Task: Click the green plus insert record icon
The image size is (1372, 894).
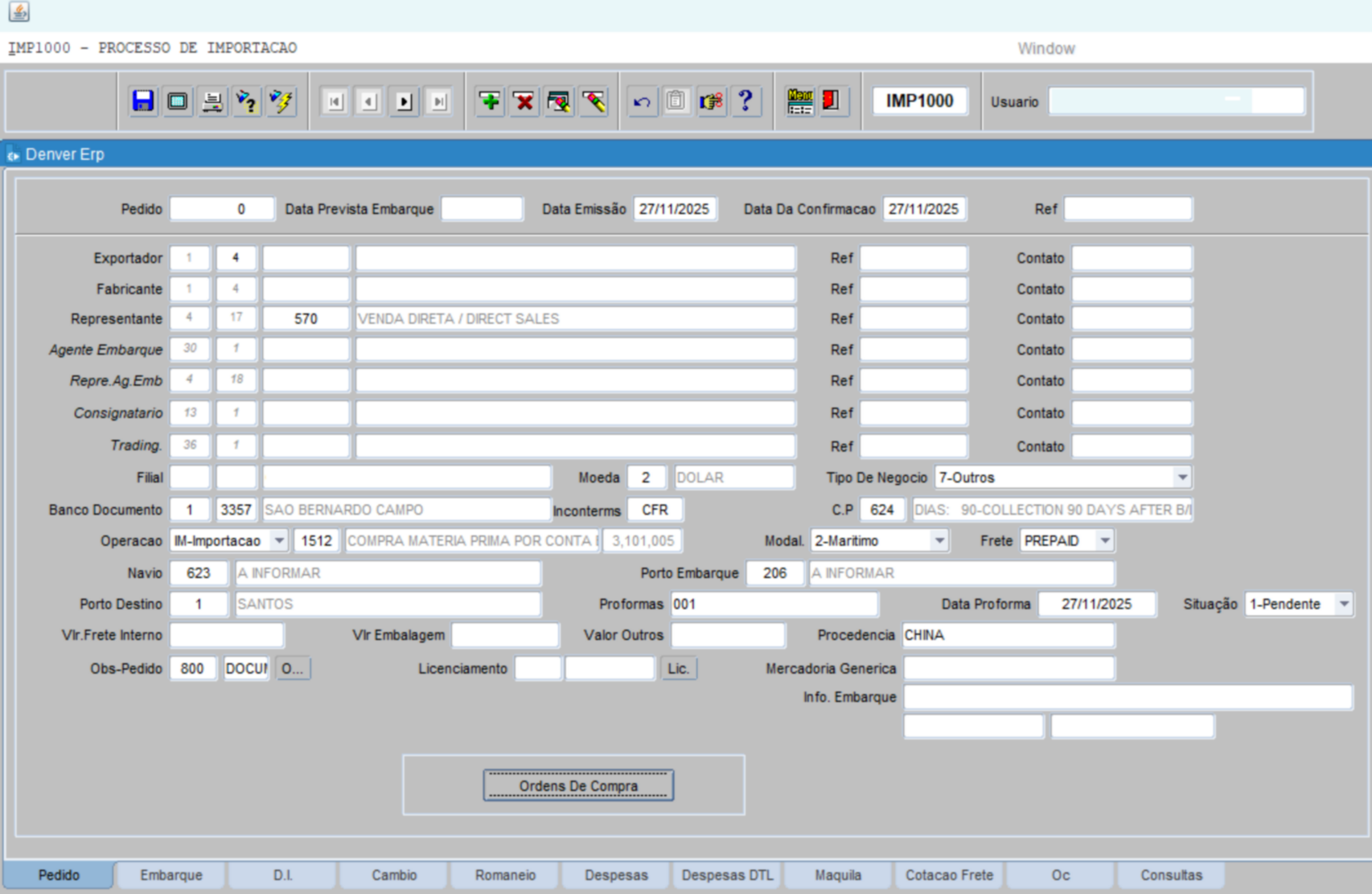Action: (x=489, y=101)
